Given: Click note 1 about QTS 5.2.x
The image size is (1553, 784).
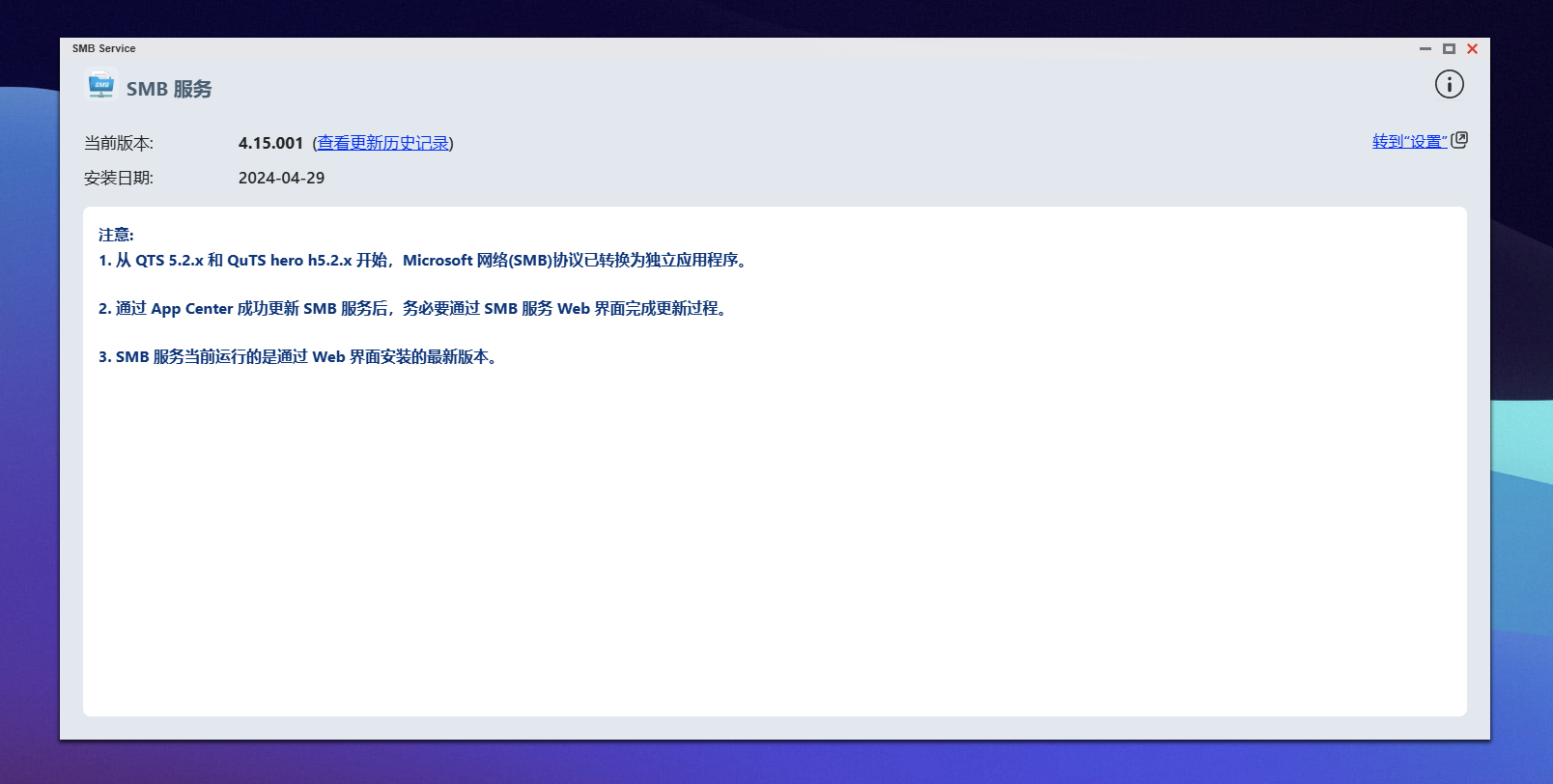Looking at the screenshot, I should [x=424, y=260].
